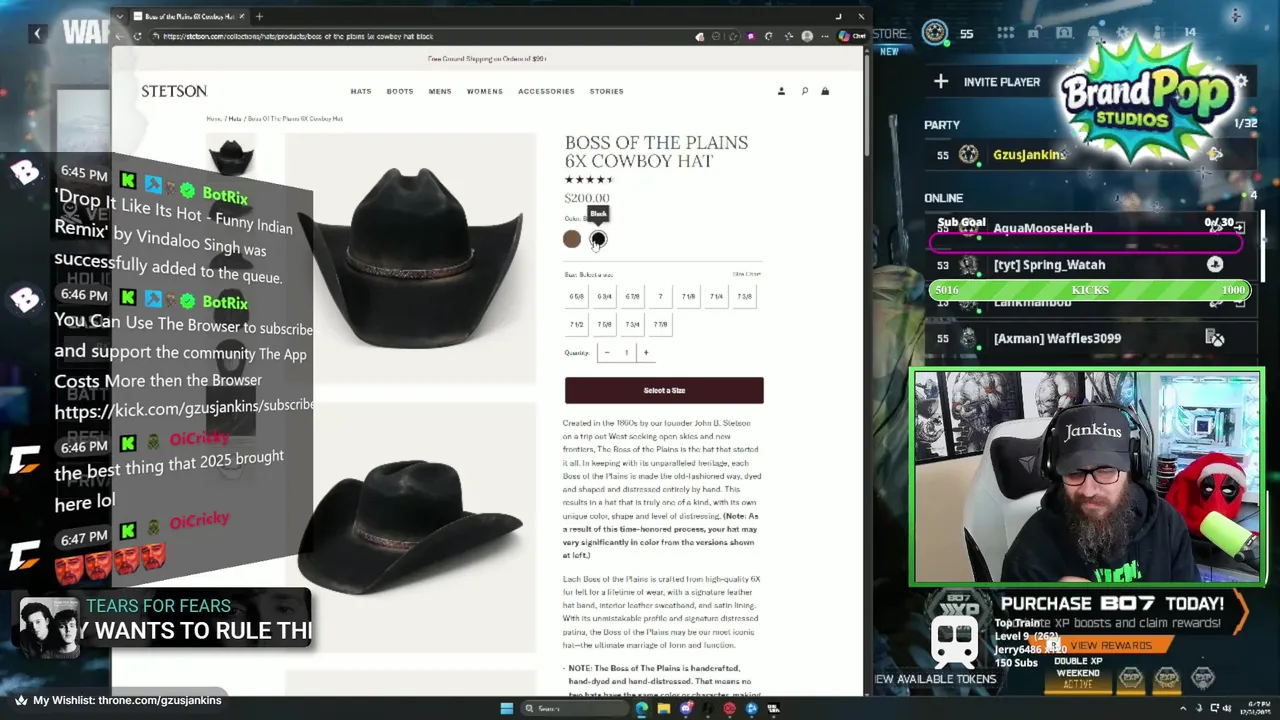
Task: Open the MENS menu
Action: [440, 91]
